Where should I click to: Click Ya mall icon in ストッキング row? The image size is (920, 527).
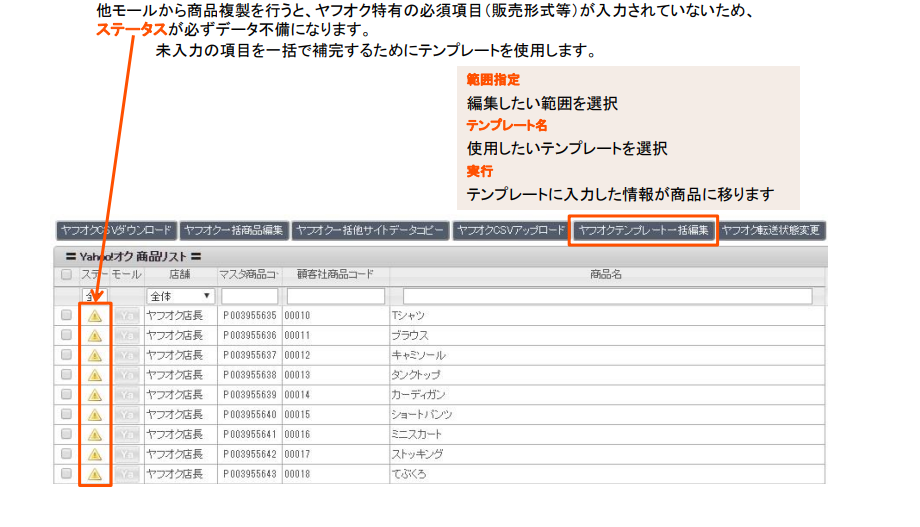coord(127,454)
